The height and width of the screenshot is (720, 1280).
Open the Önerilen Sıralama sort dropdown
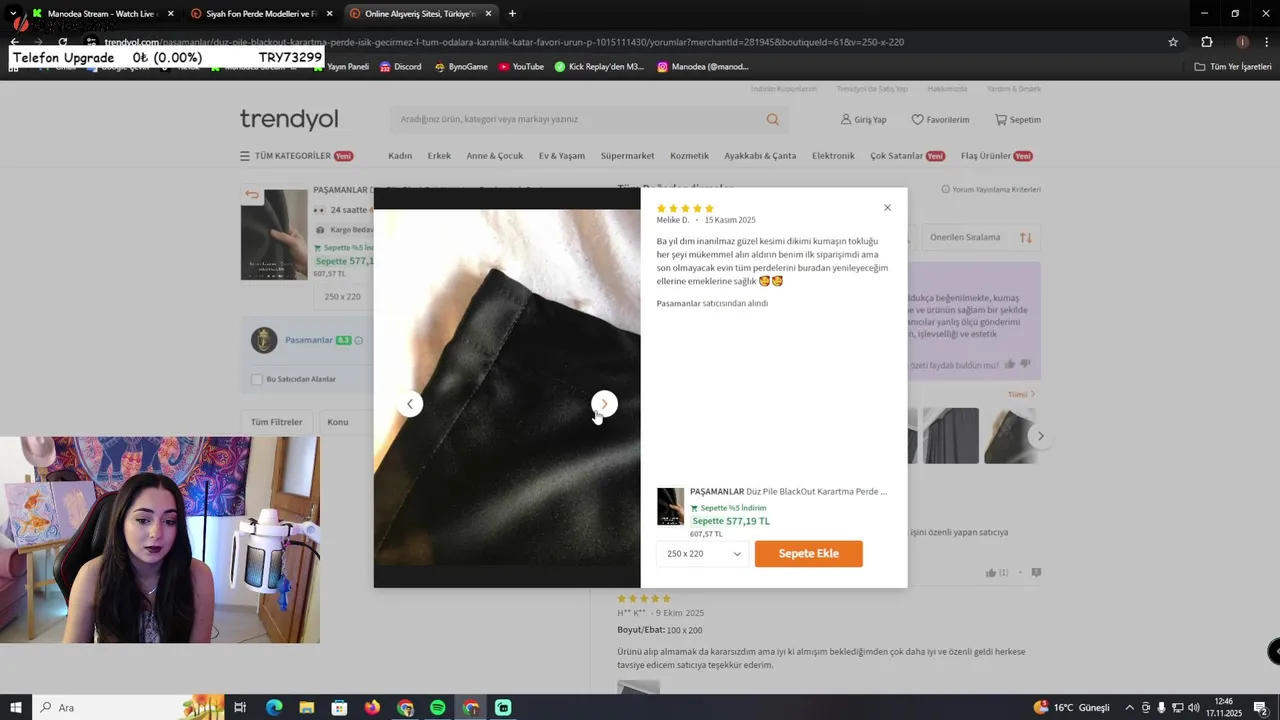click(x=979, y=237)
